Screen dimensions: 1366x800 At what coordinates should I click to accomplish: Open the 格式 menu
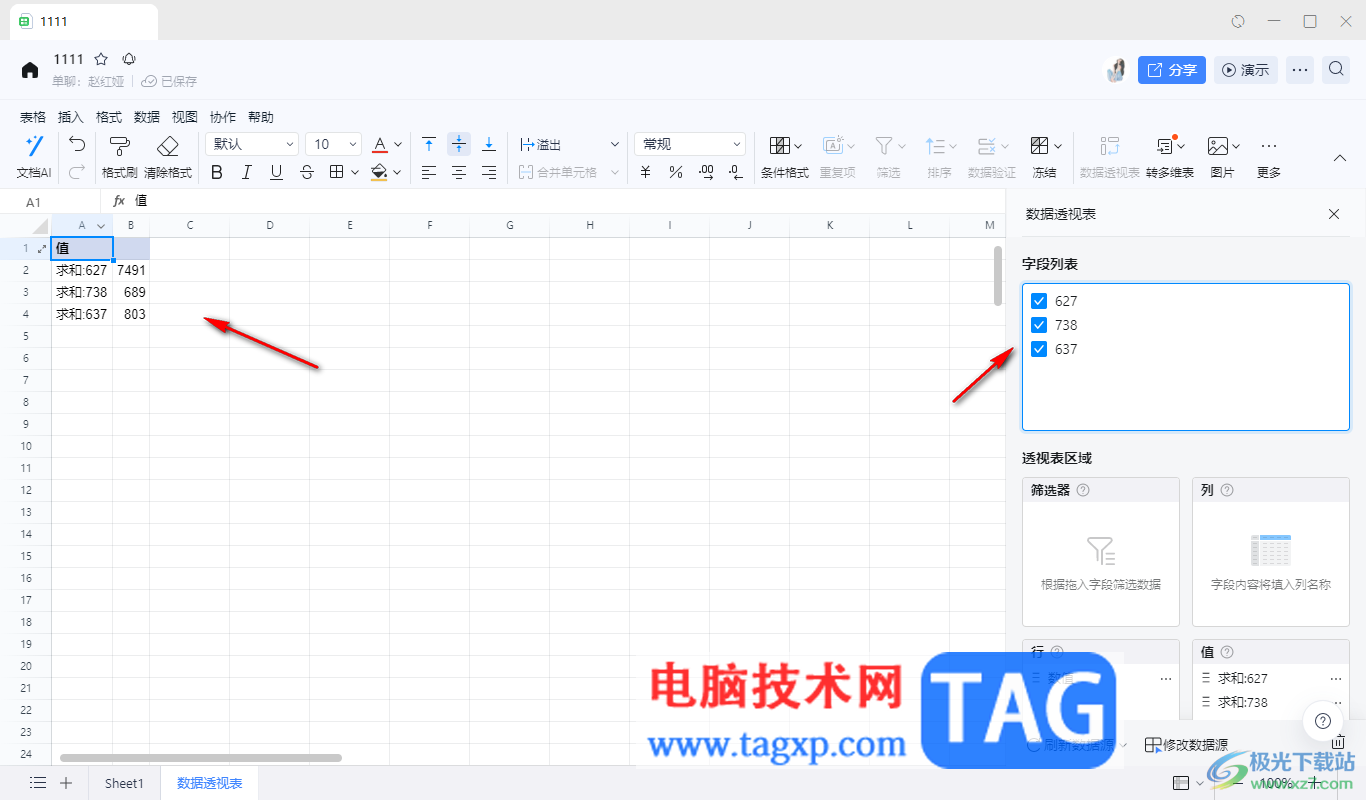click(x=109, y=117)
